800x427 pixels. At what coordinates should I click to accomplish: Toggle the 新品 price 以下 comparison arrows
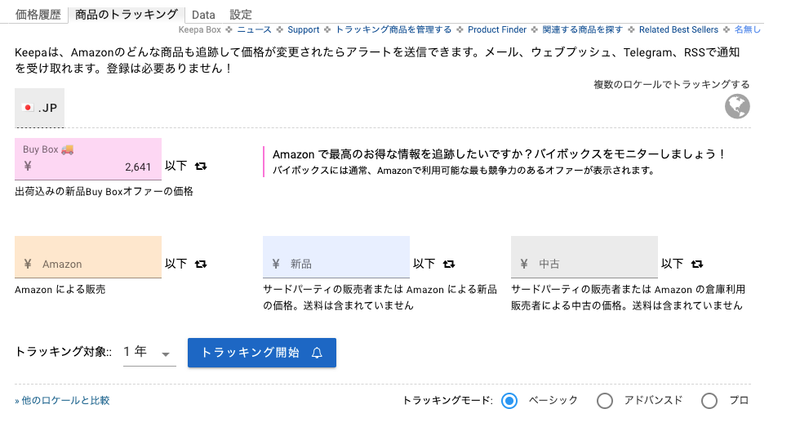[x=448, y=264]
